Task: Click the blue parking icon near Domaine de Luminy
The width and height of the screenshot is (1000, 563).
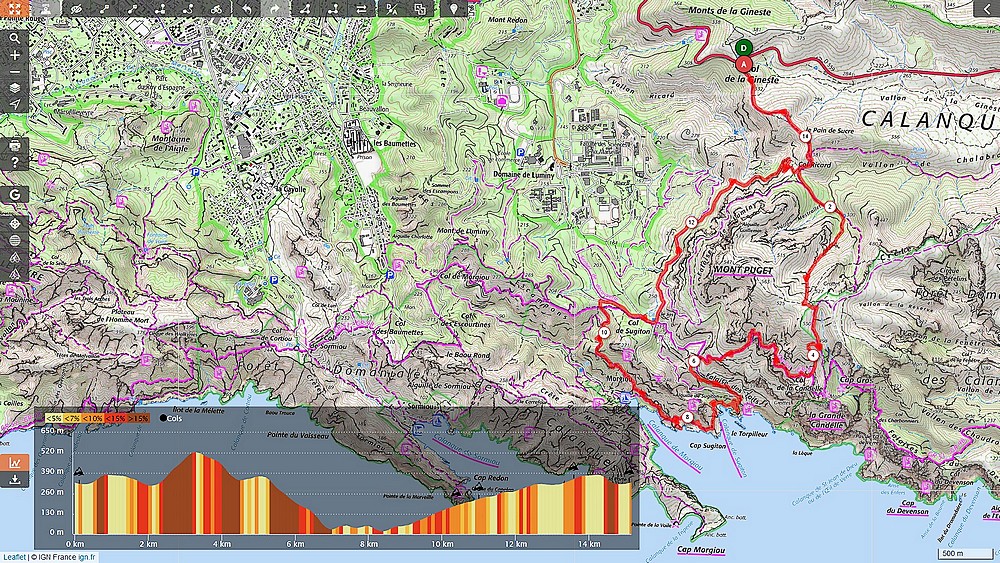Action: pos(520,153)
